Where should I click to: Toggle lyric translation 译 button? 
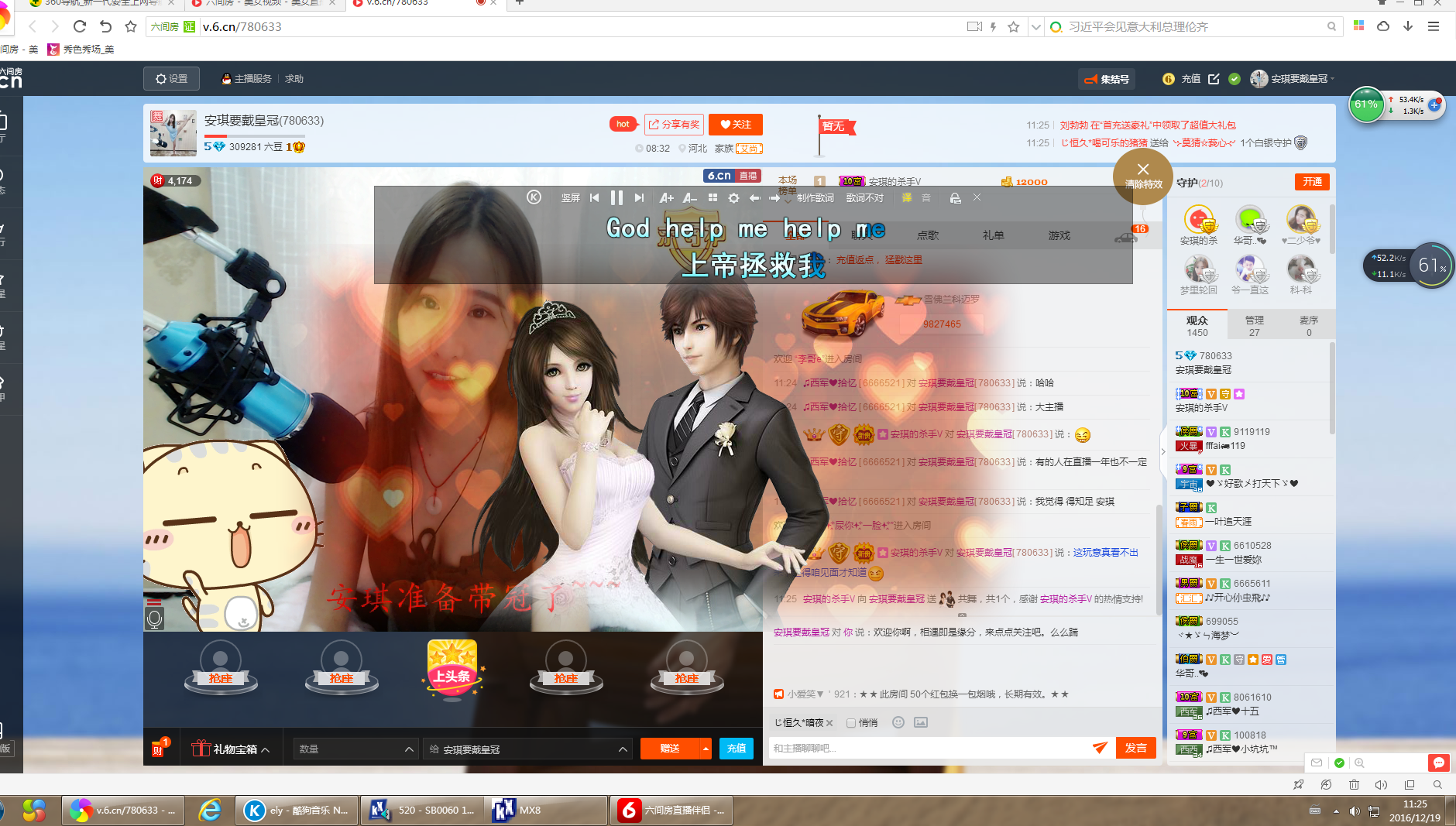click(x=906, y=198)
